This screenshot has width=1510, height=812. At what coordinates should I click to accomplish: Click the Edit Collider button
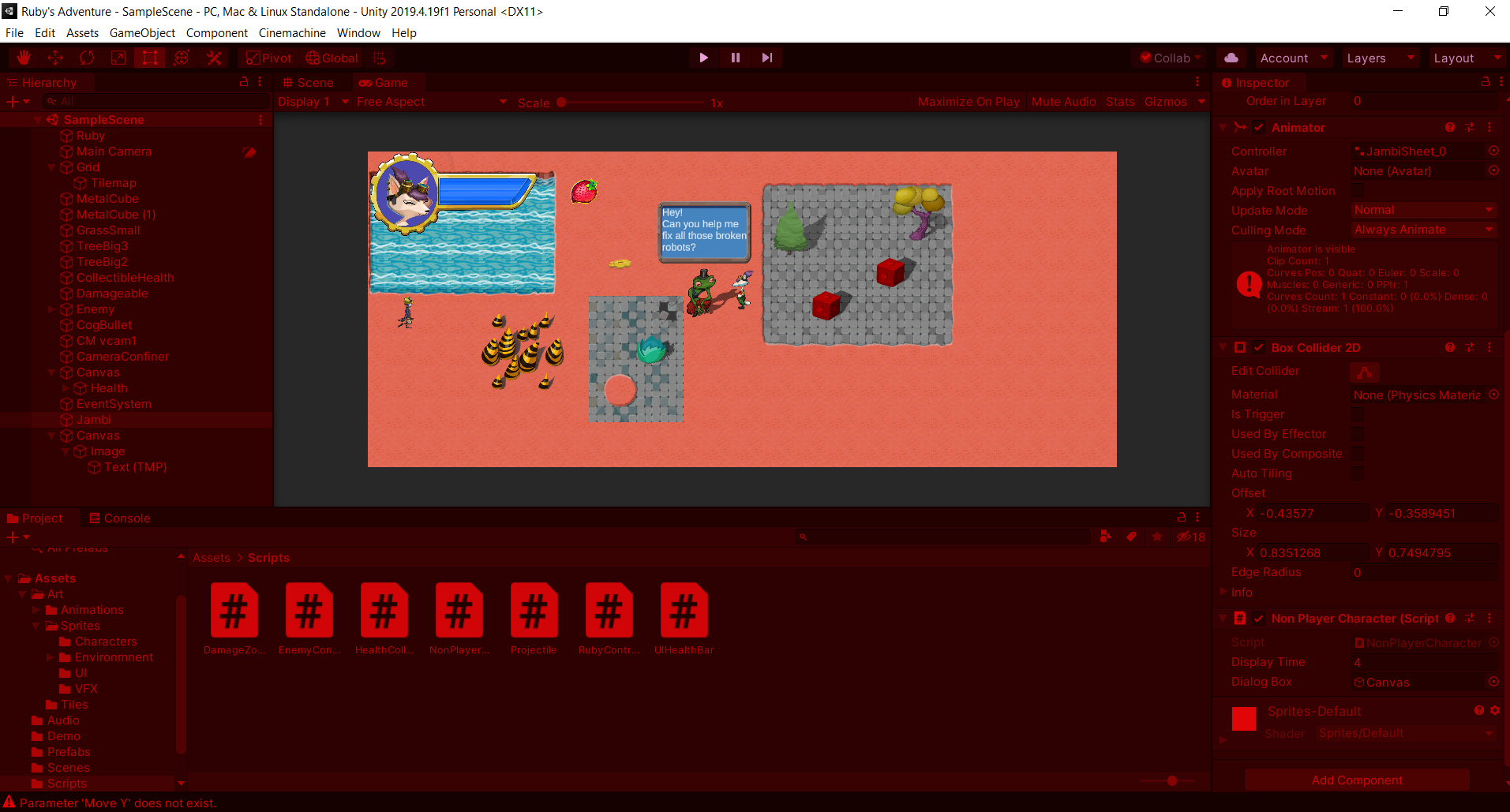[x=1365, y=372]
